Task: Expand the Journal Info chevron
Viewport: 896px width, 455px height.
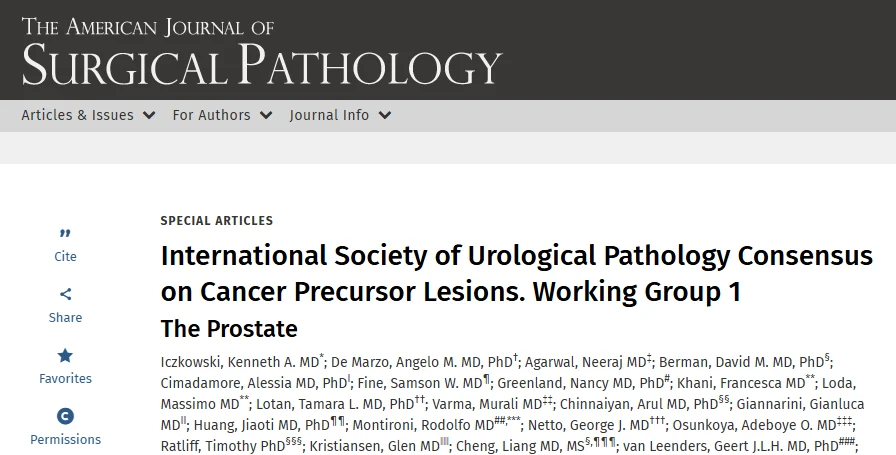Action: tap(385, 115)
